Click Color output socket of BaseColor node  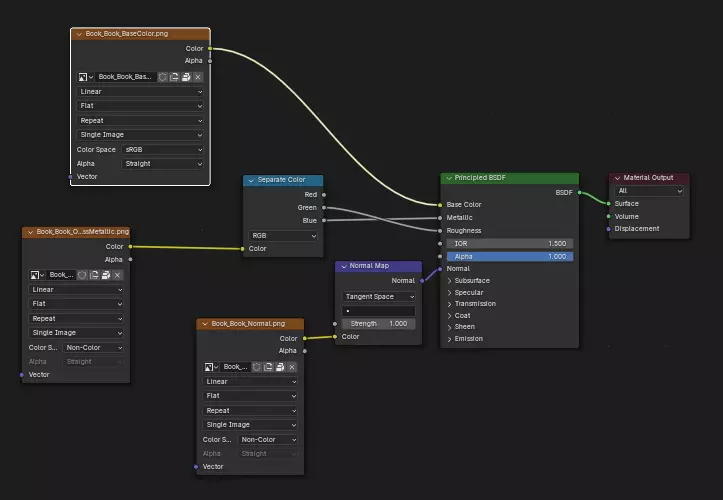click(x=210, y=48)
